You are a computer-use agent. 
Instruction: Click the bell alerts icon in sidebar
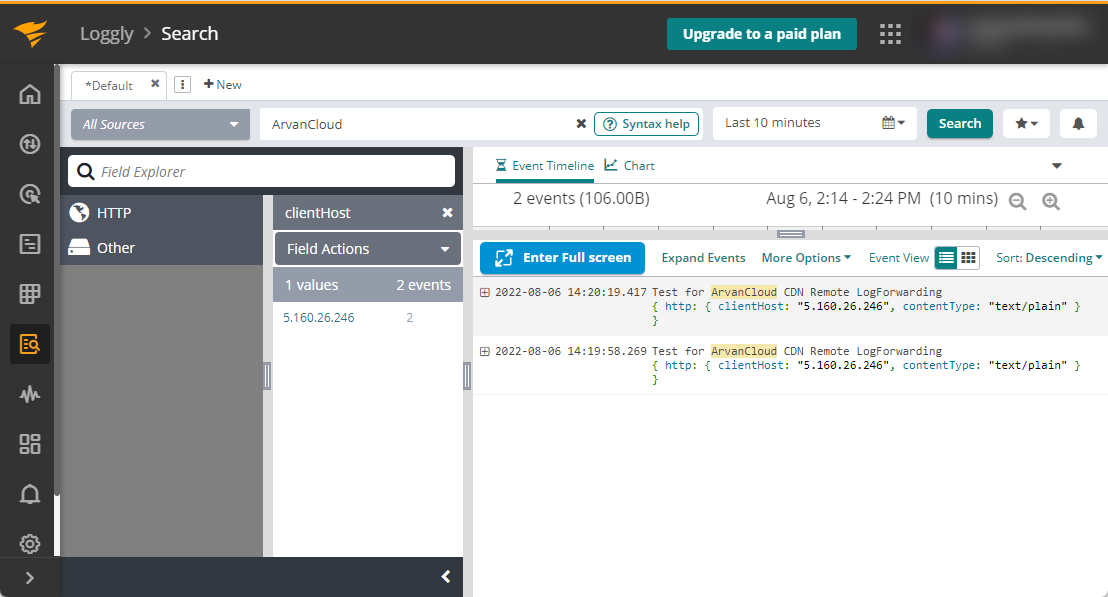tap(30, 494)
